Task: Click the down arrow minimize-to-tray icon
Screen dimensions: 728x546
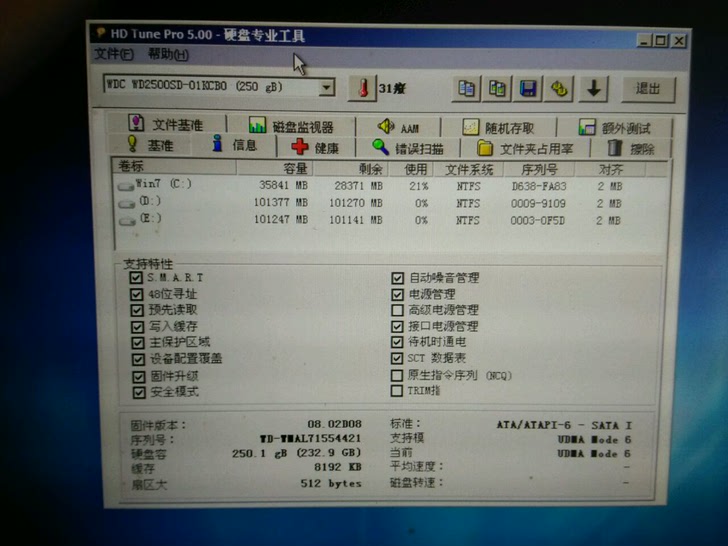Action: pos(593,88)
